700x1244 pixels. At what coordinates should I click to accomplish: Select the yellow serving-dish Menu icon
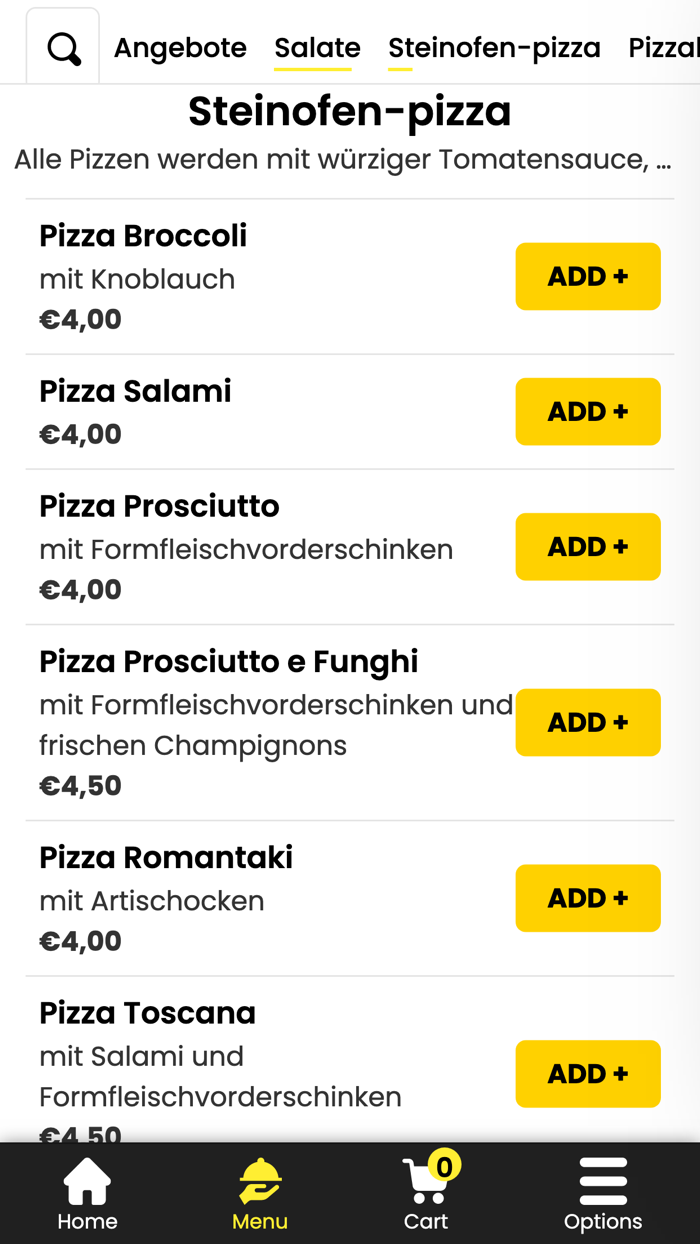259,1180
